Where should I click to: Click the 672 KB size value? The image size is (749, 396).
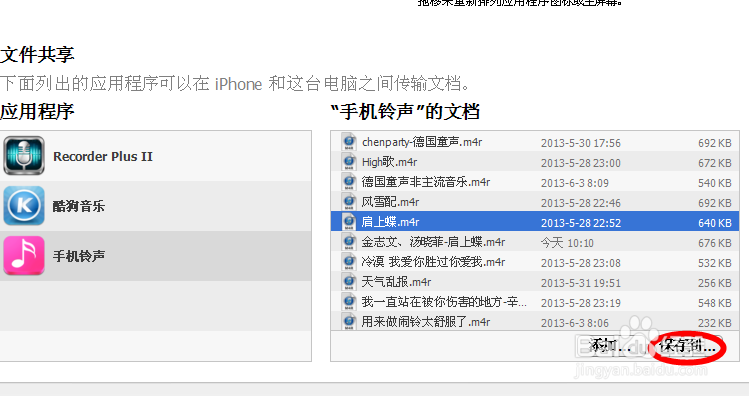715,163
